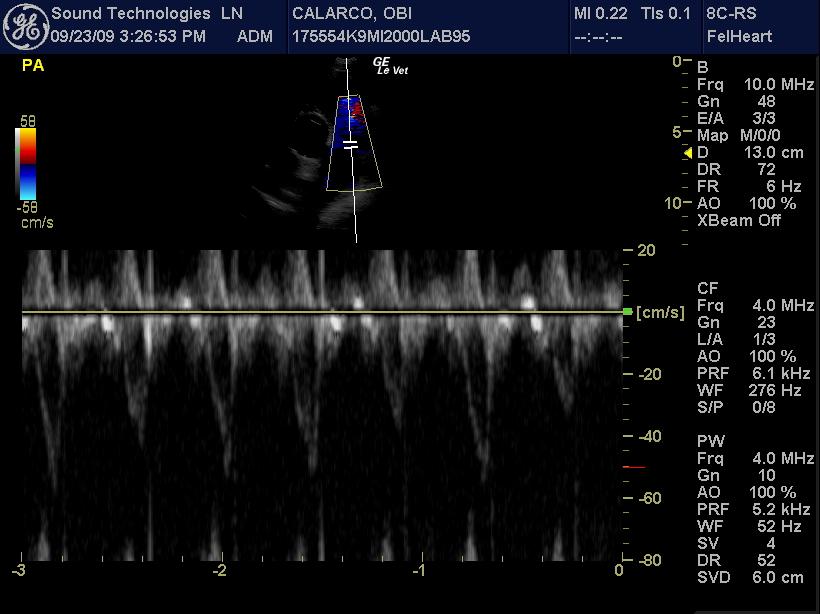The image size is (820, 614).
Task: Open the FelHeart preset selection
Action: pyautogui.click(x=740, y=37)
